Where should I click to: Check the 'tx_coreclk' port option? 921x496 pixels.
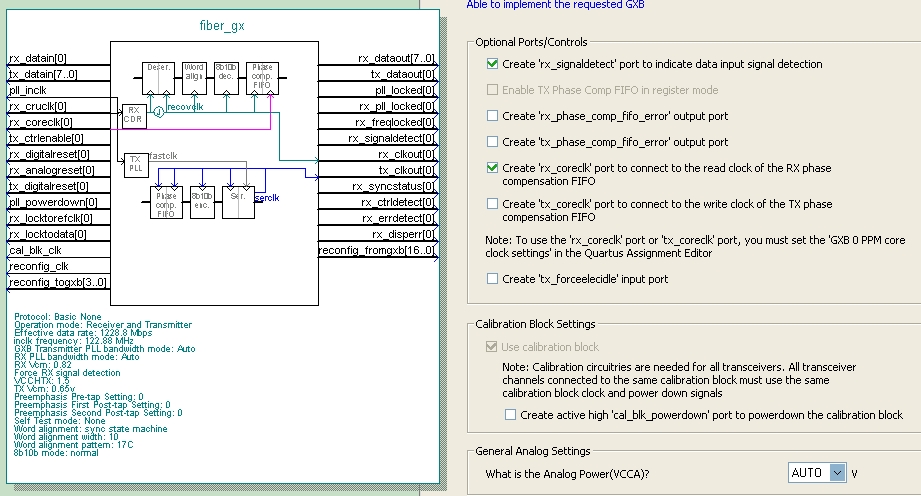[492, 204]
